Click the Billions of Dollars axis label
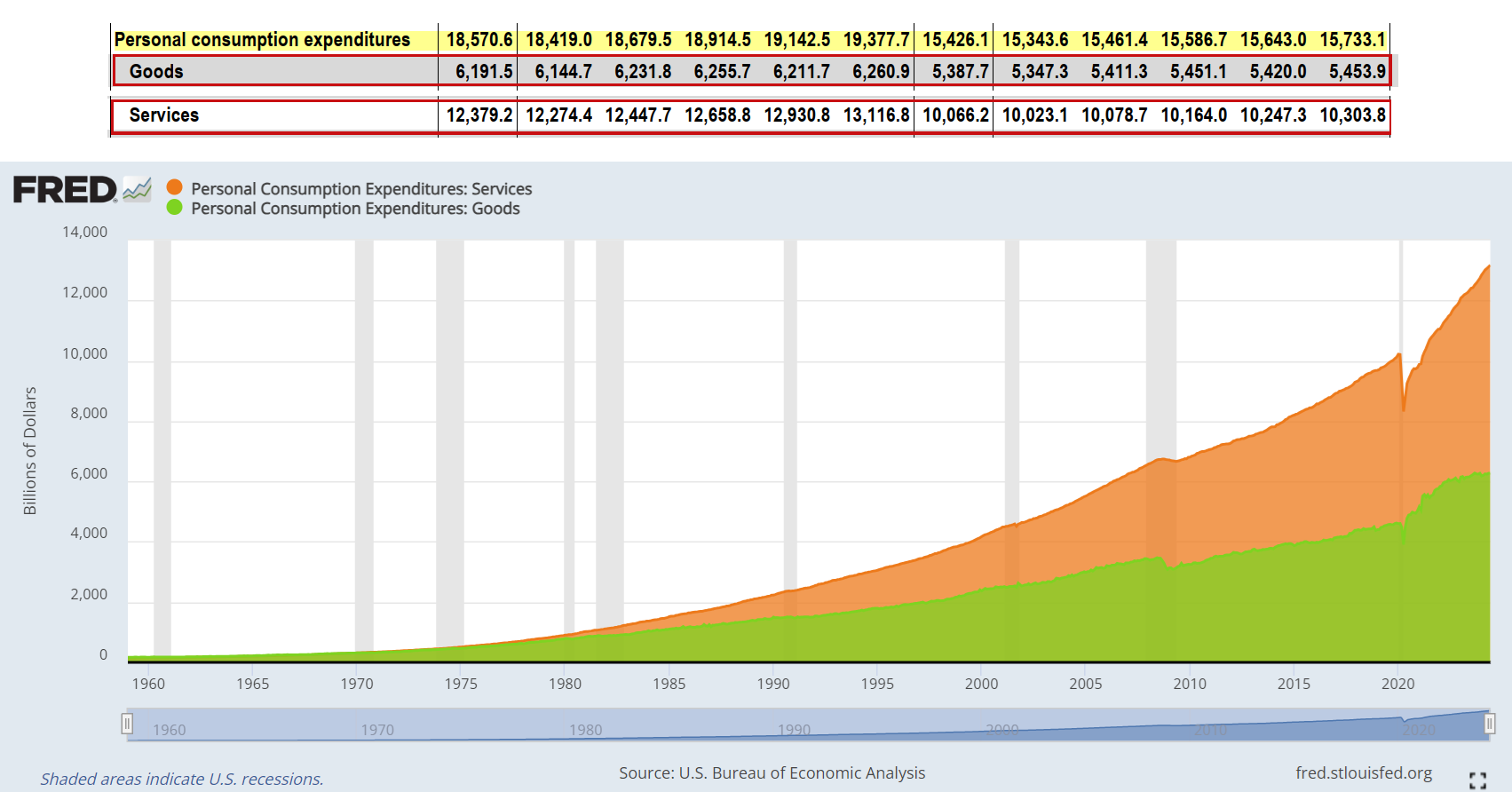 click(30, 451)
